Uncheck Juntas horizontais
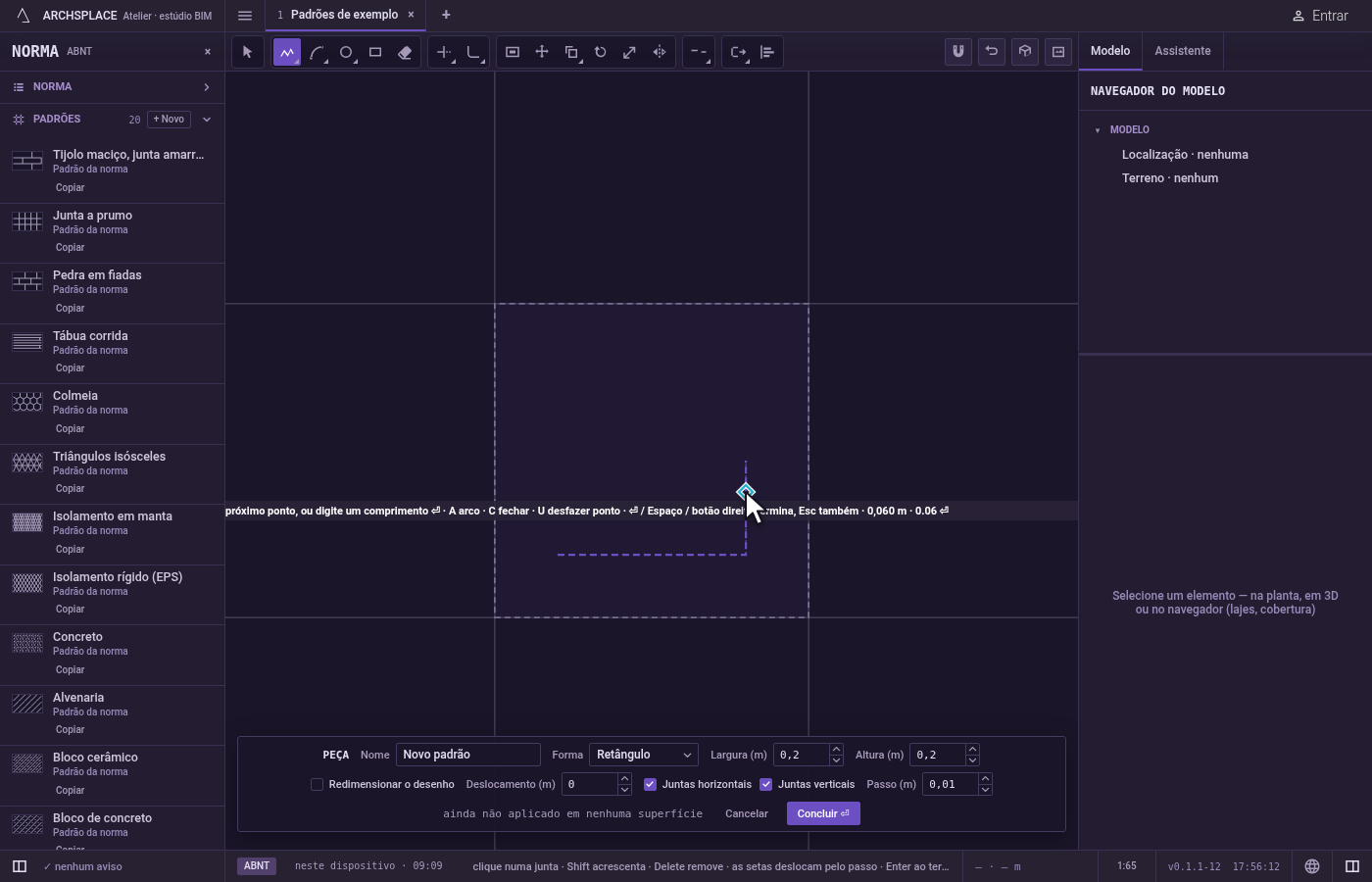1372x882 pixels. tap(650, 784)
